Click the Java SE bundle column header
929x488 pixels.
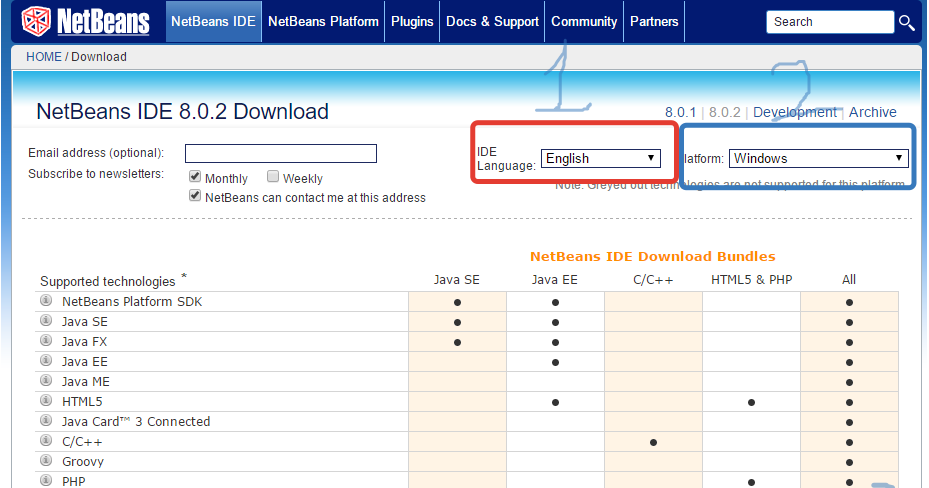pyautogui.click(x=456, y=280)
